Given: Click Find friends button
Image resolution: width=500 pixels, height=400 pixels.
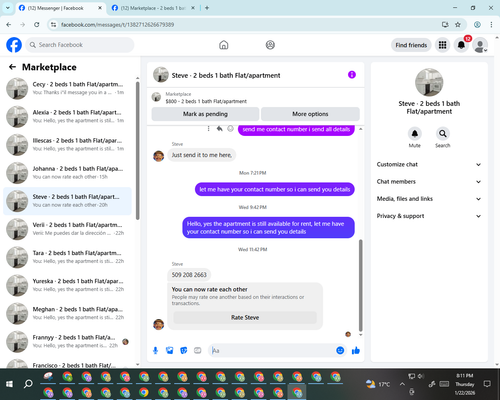Looking at the screenshot, I should [411, 45].
